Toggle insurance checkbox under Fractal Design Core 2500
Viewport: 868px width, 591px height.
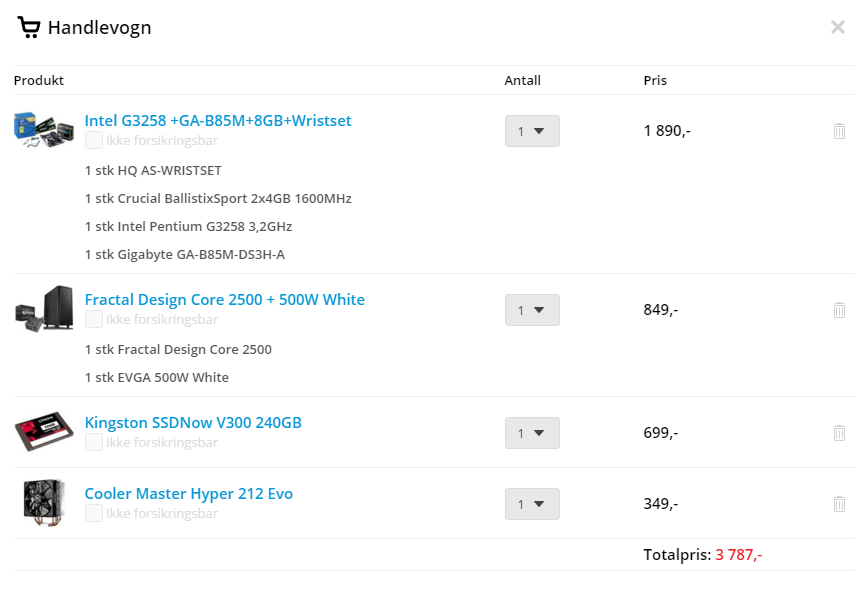click(x=94, y=319)
